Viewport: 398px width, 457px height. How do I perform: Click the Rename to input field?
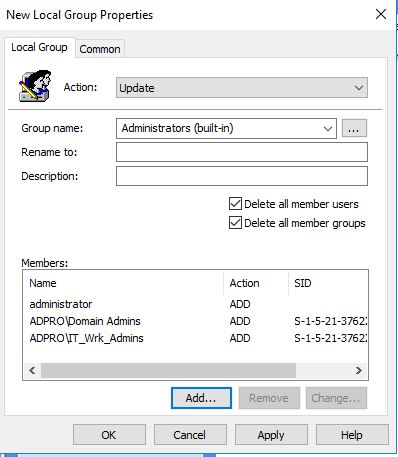(x=242, y=152)
